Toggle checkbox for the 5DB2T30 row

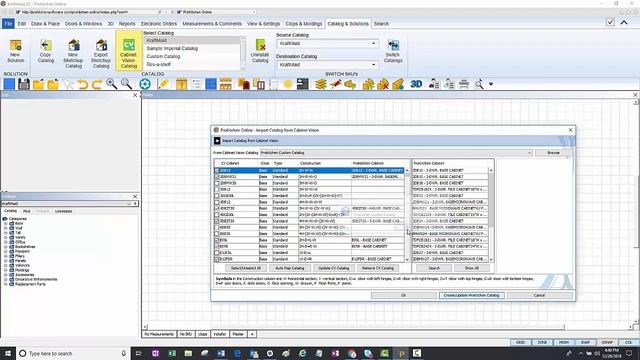point(217,221)
